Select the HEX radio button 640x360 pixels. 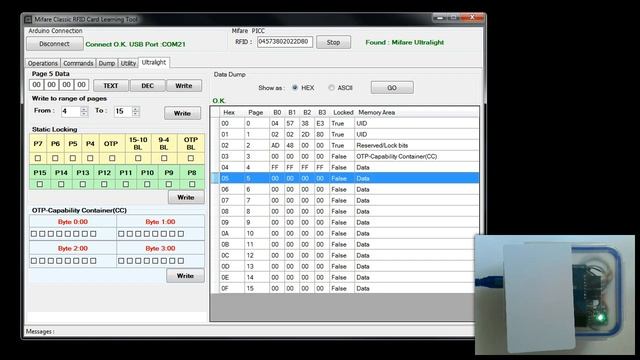pos(295,88)
